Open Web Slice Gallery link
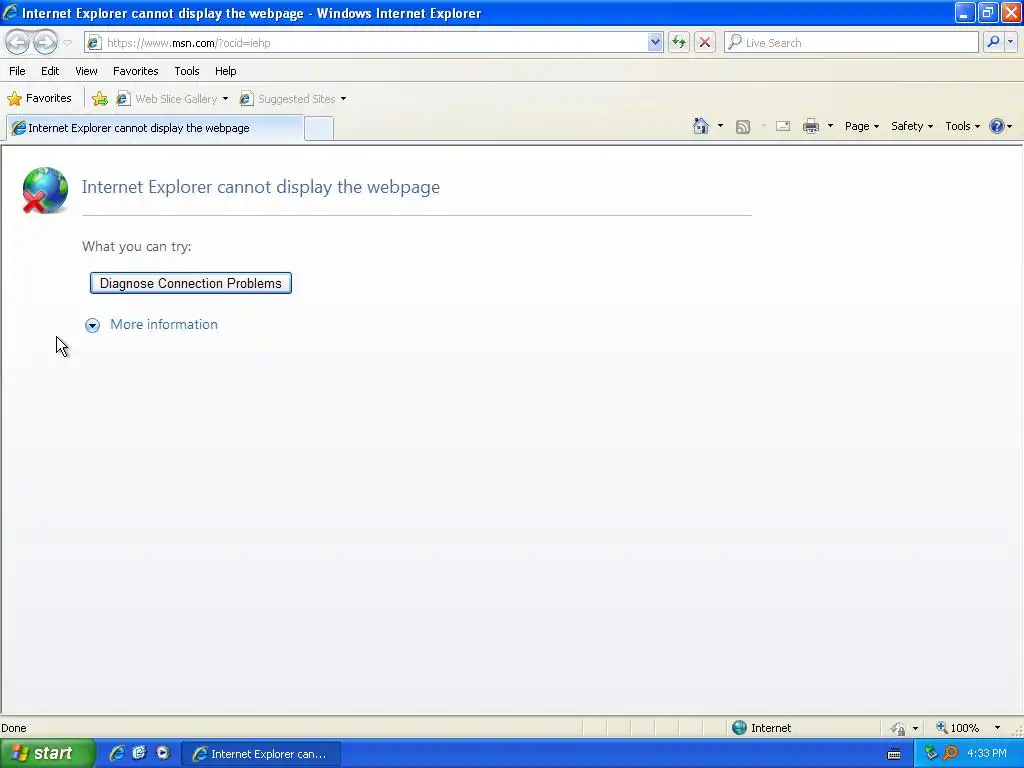Screen dimensions: 1024x768 click(x=167, y=99)
